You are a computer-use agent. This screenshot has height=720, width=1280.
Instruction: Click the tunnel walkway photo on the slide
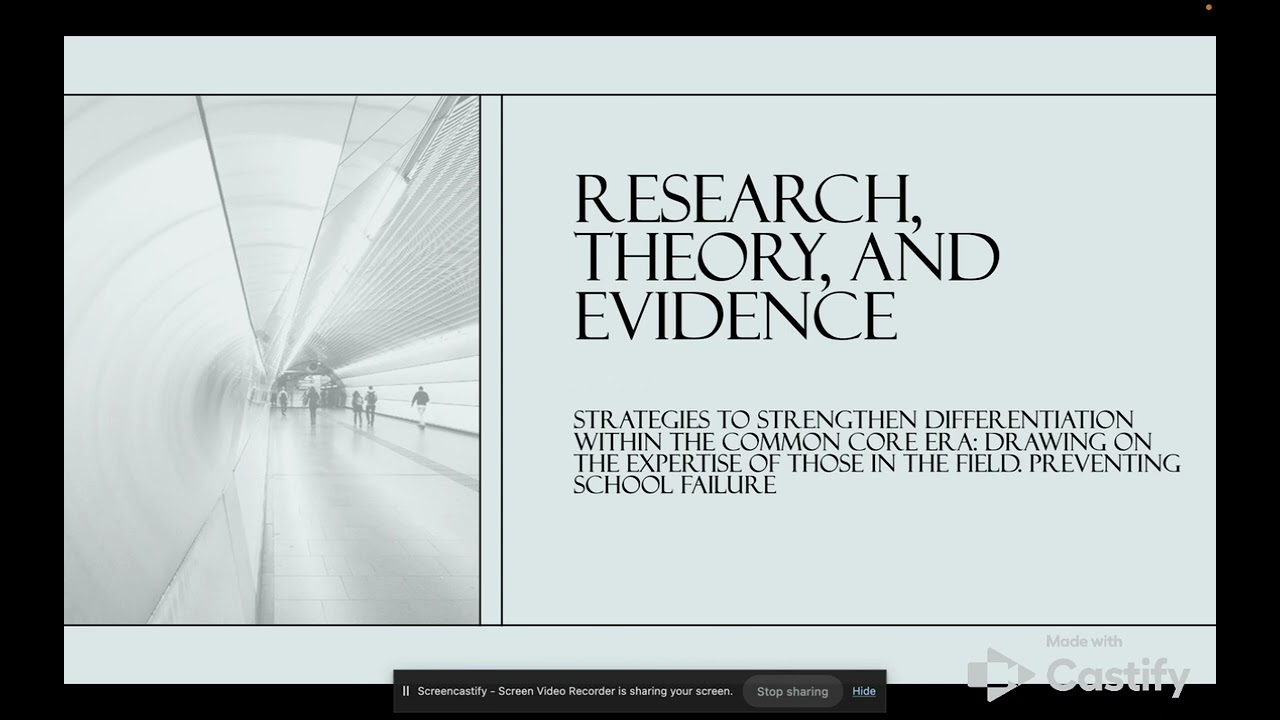pos(272,360)
